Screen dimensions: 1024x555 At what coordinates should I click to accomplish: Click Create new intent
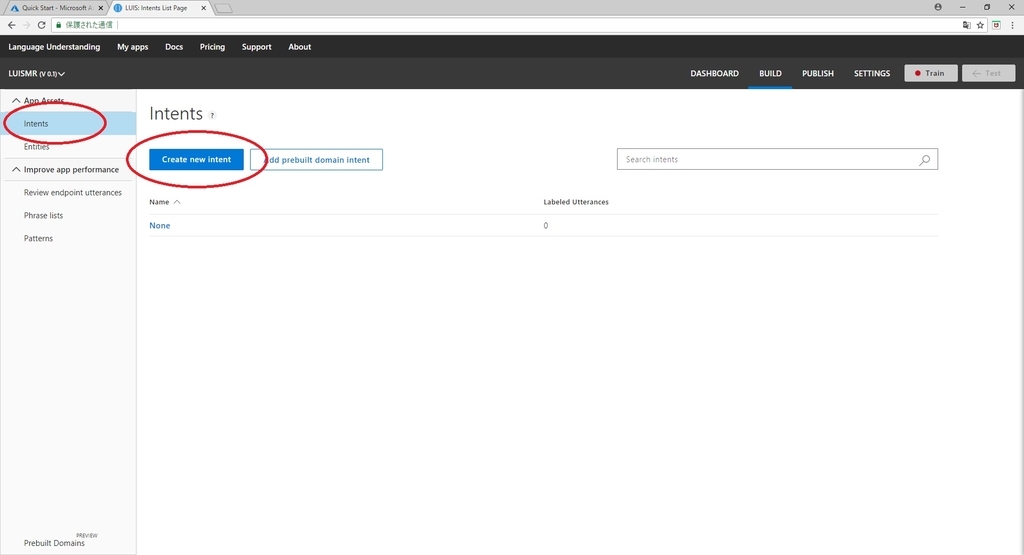click(x=196, y=159)
